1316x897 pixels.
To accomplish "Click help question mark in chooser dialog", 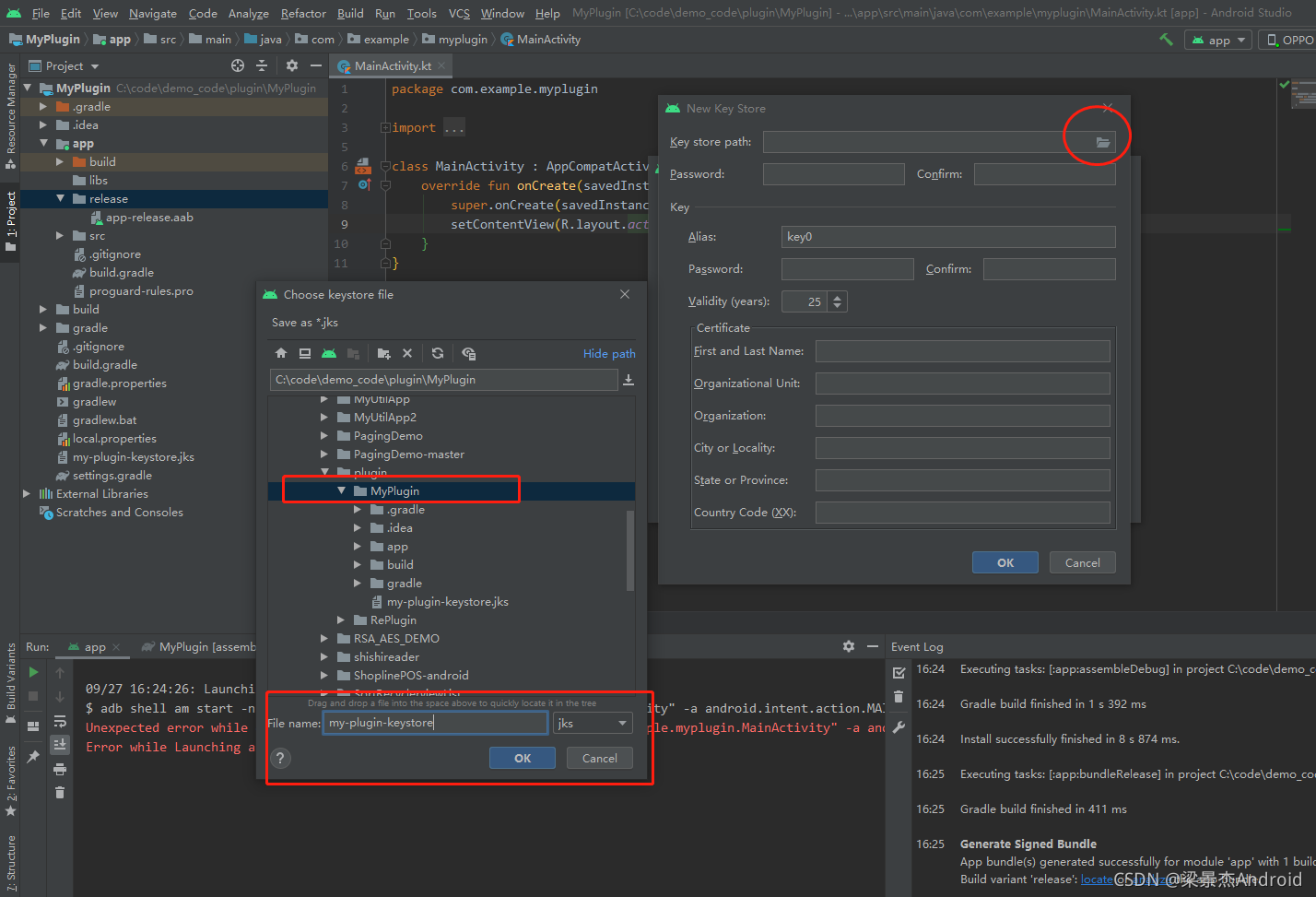I will (281, 758).
